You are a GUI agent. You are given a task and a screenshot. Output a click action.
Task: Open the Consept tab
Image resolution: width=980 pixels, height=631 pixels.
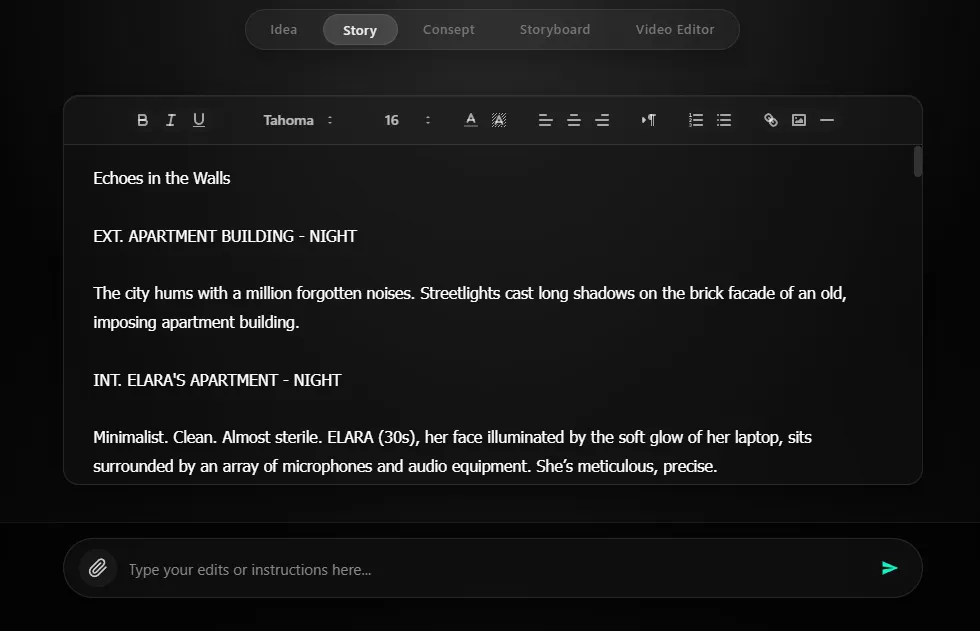[x=449, y=29]
